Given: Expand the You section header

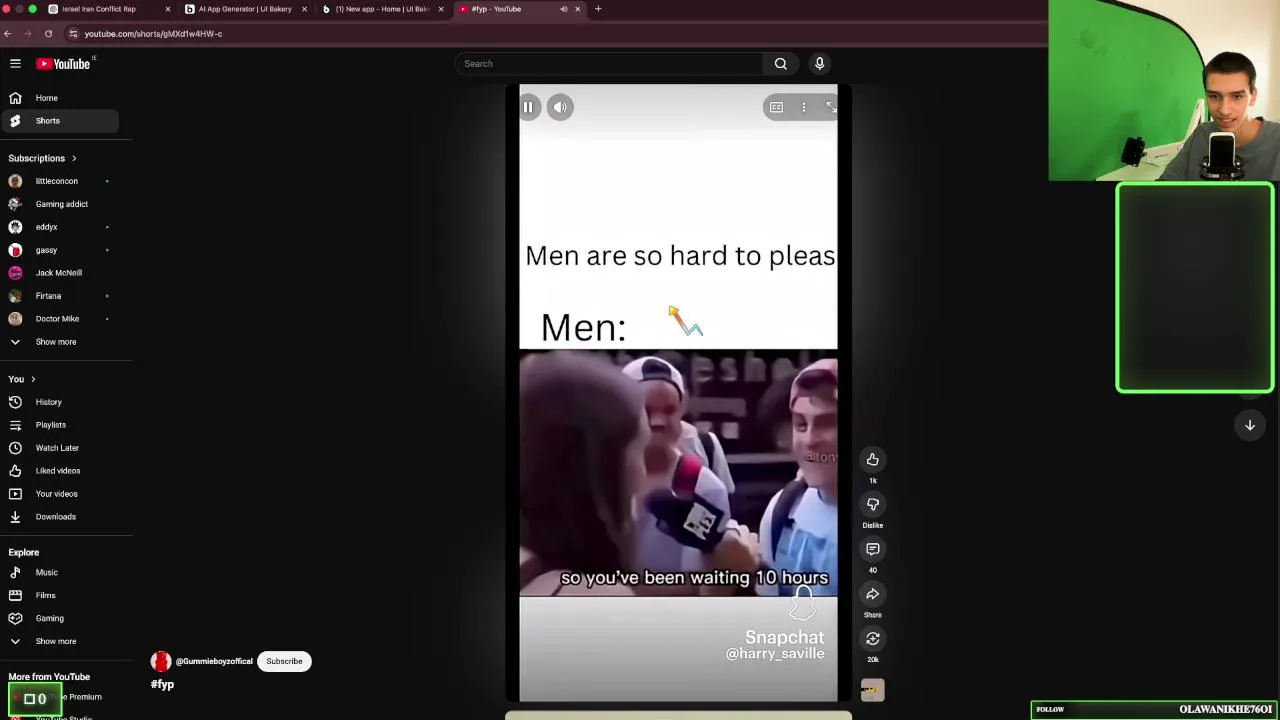Looking at the screenshot, I should tap(22, 379).
